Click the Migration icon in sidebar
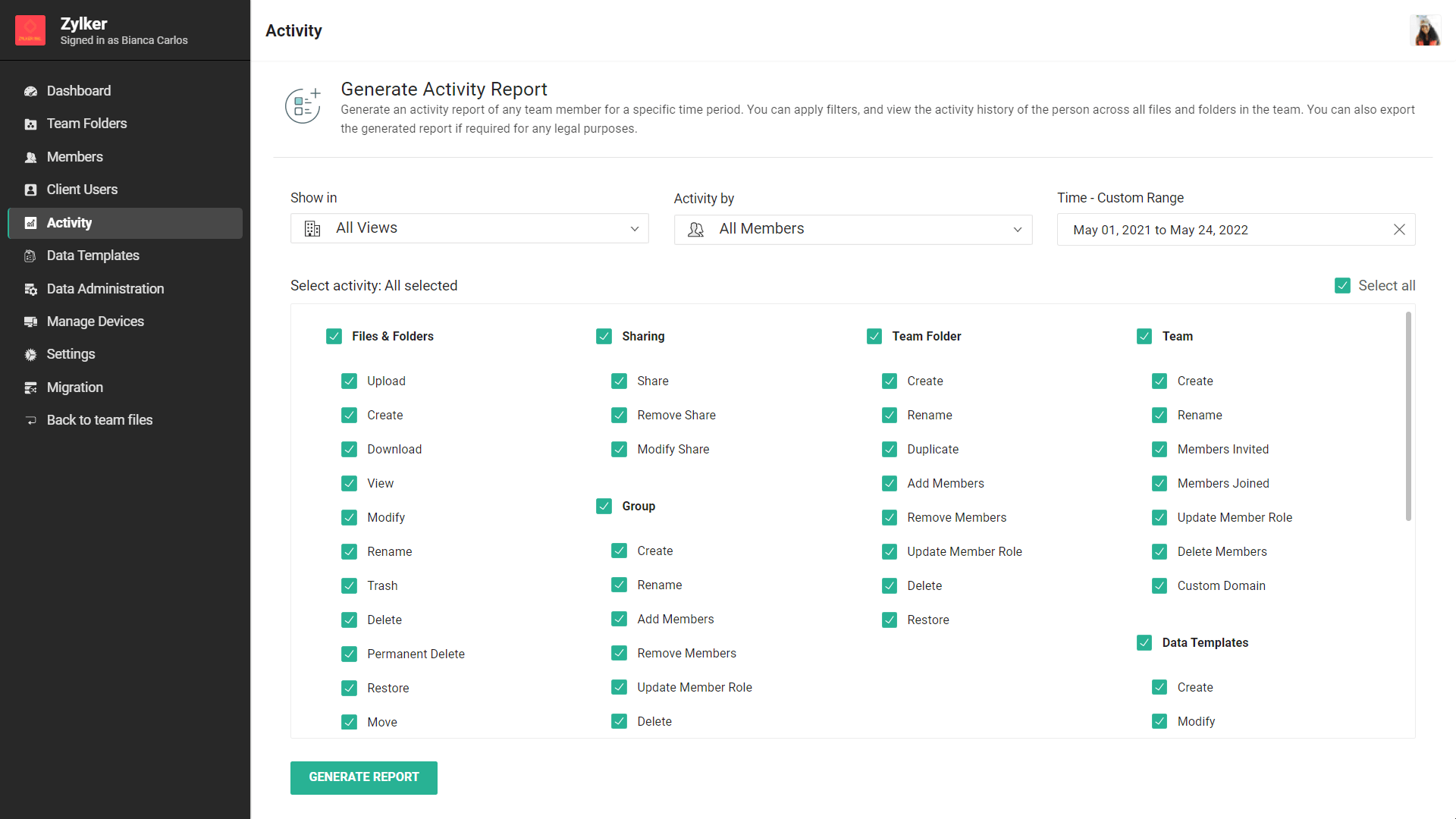This screenshot has height=819, width=1456. 30,388
